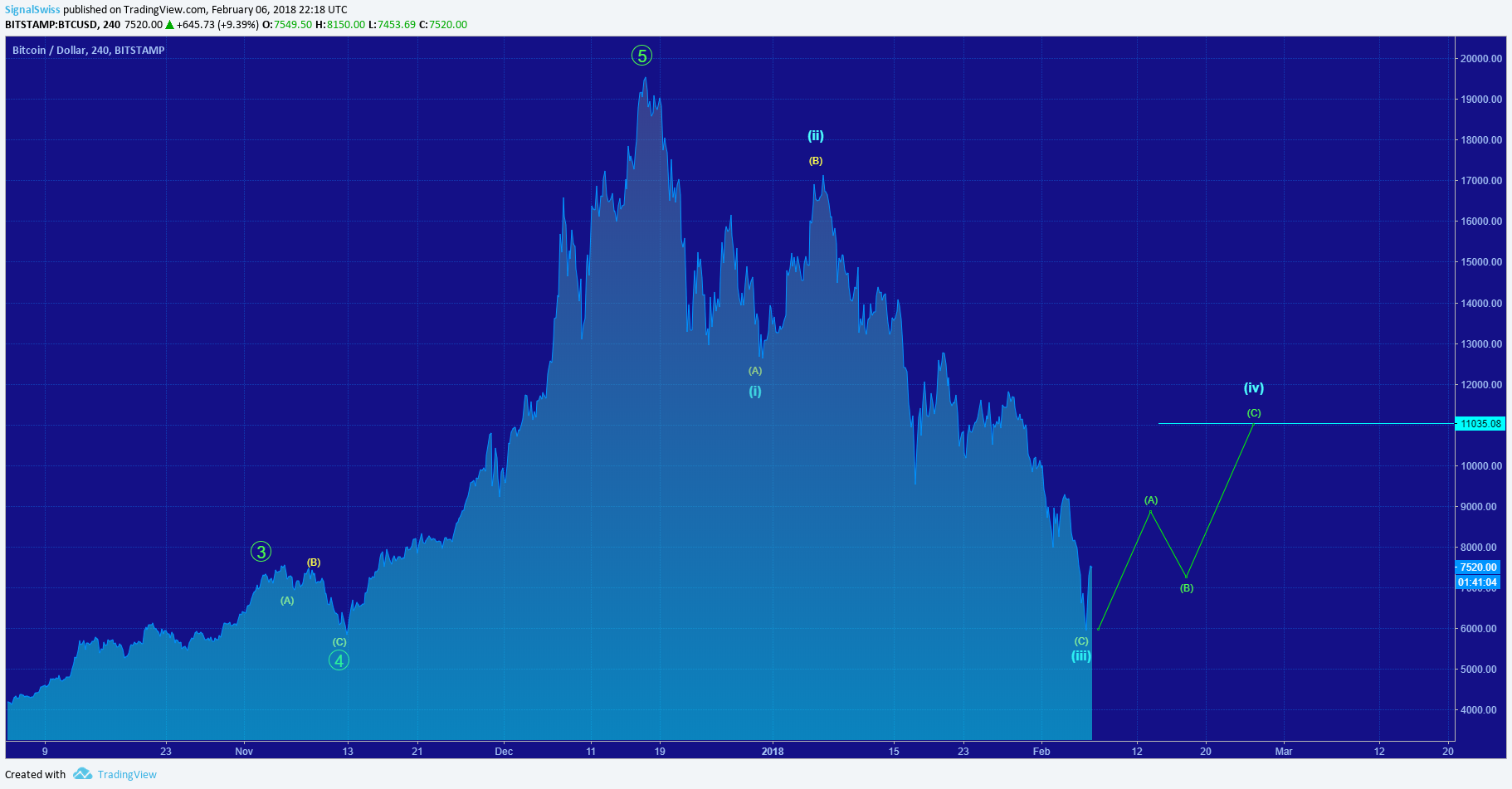
Task: Click the 01:41:04 bar countdown tag
Action: click(x=1478, y=582)
